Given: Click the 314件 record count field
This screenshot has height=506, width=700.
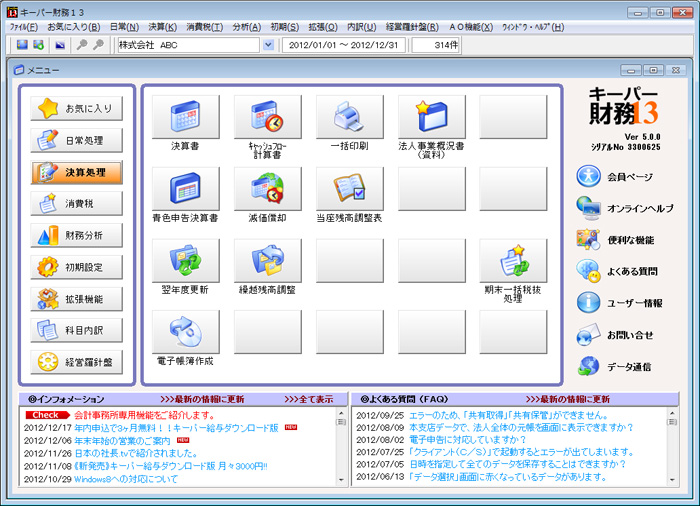Looking at the screenshot, I should point(436,45).
